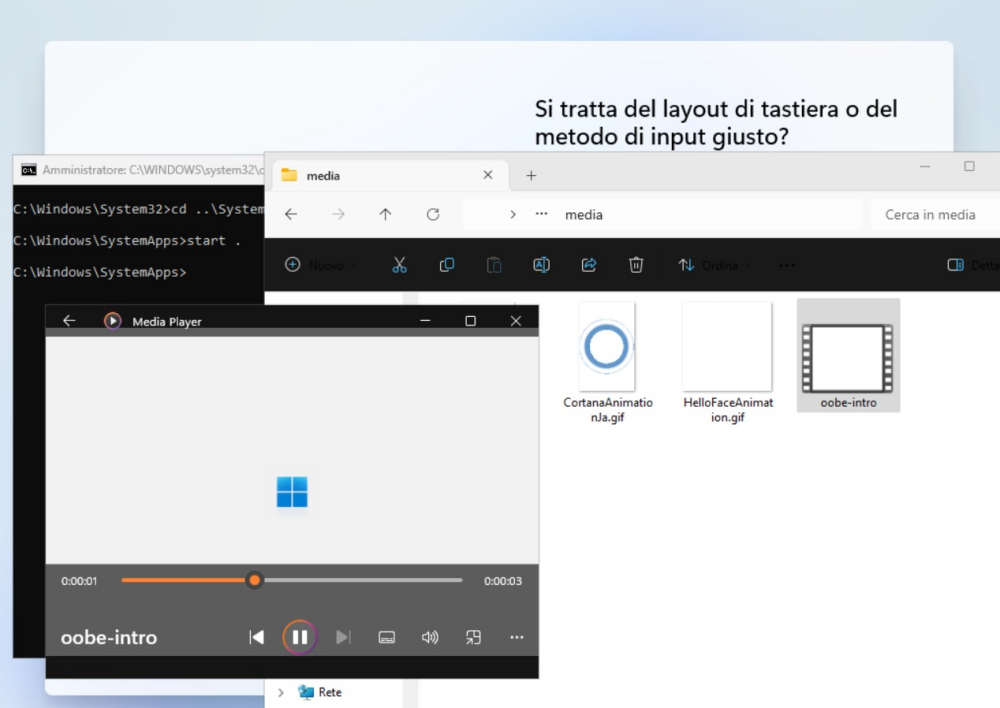
Task: Refresh the media folder view
Action: click(x=433, y=214)
